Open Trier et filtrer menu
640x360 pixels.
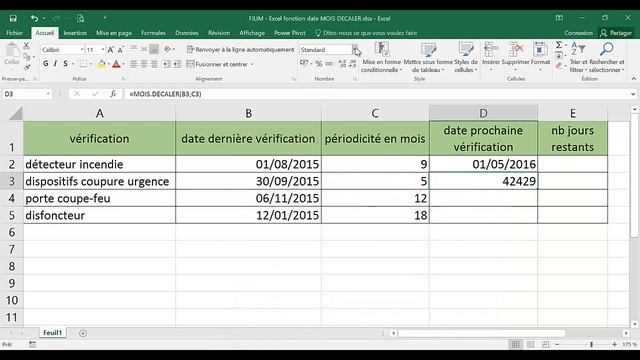(x=578, y=57)
